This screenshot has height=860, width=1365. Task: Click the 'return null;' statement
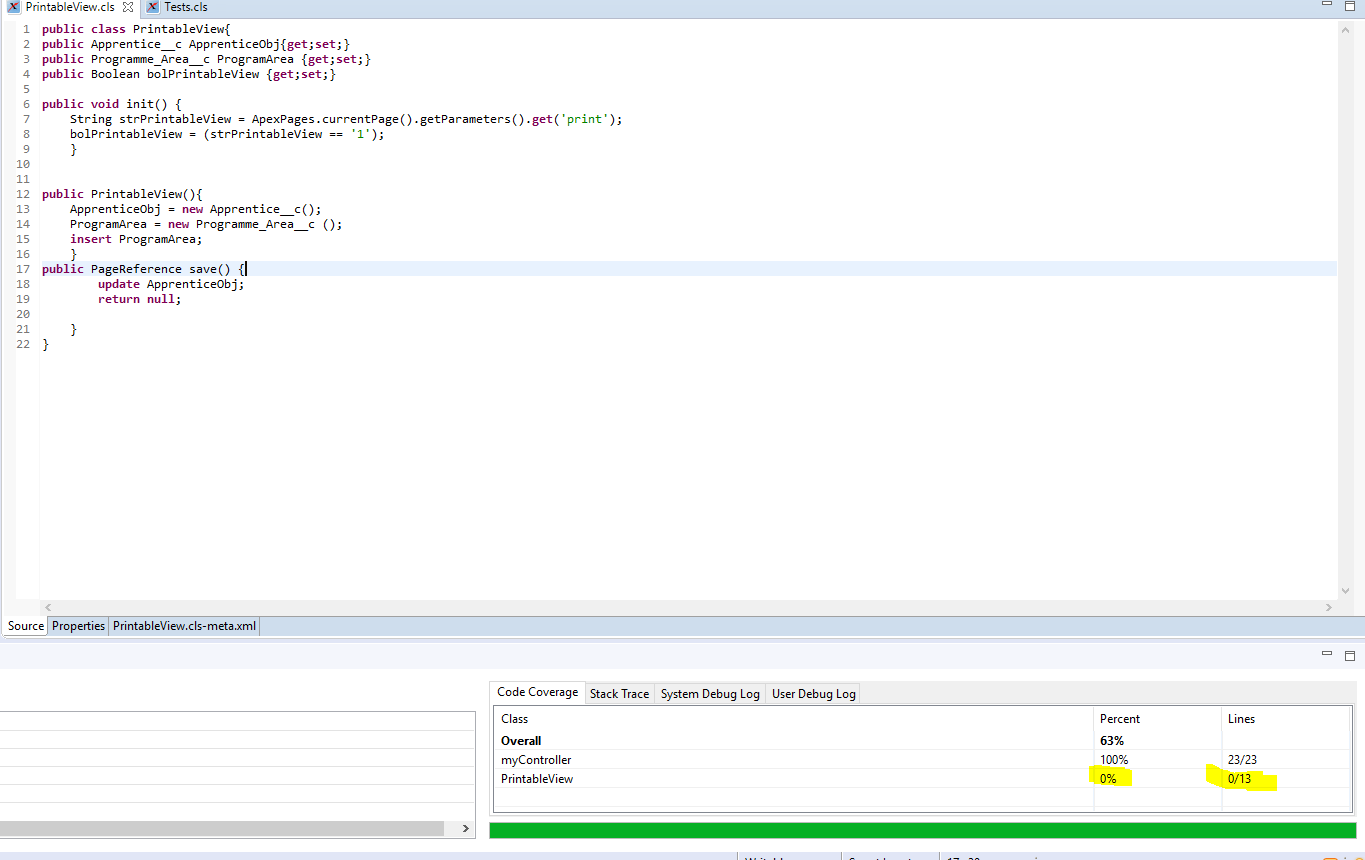click(140, 299)
